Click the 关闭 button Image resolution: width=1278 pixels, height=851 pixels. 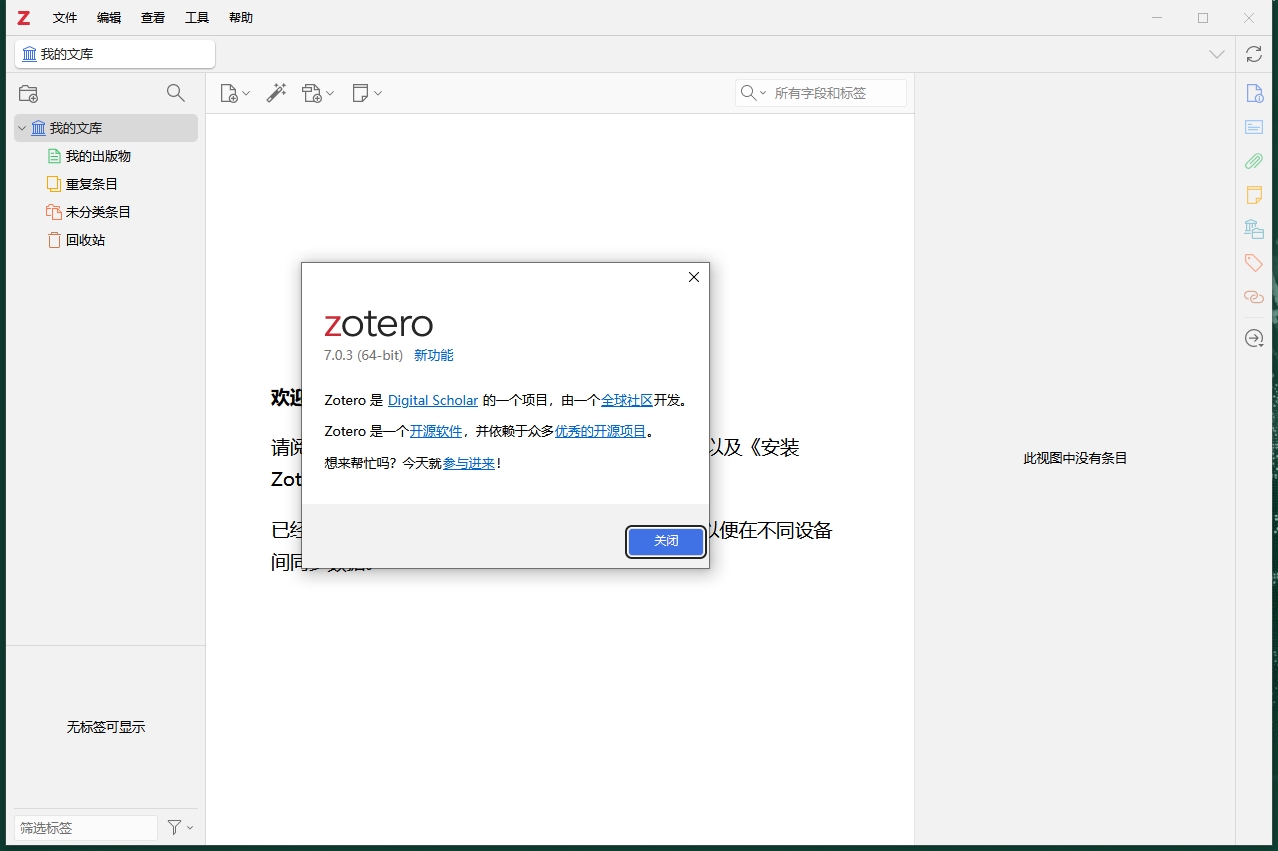coord(666,541)
